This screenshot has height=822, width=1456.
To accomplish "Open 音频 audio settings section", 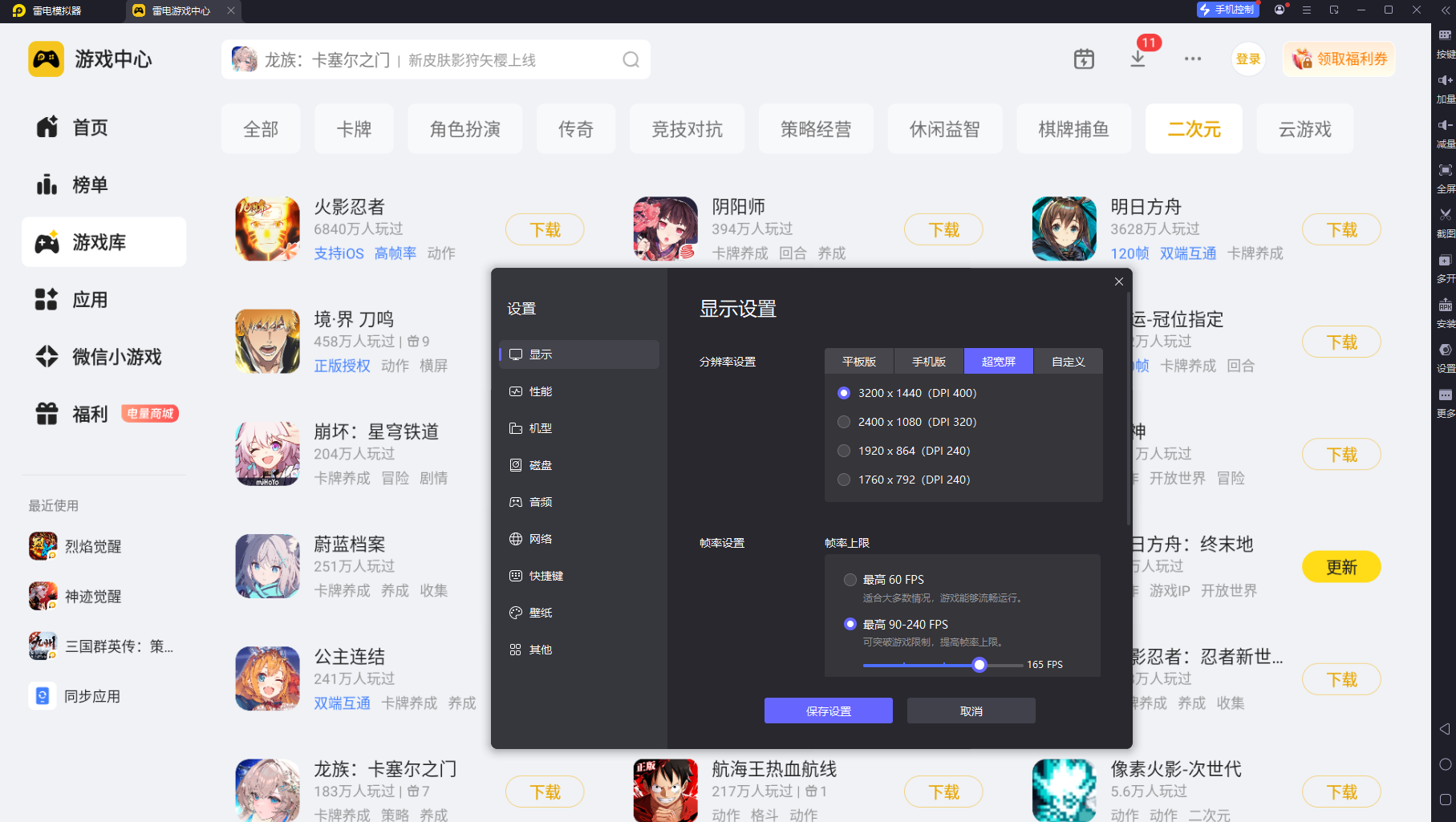I will pos(579,502).
